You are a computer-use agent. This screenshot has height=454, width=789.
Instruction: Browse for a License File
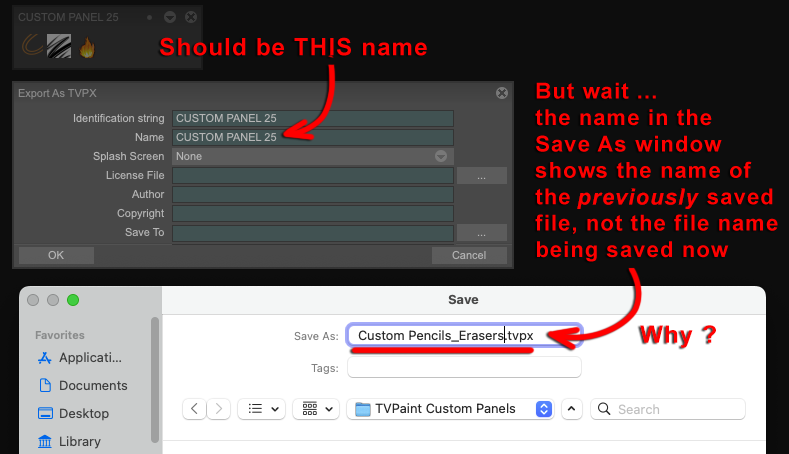coord(482,176)
